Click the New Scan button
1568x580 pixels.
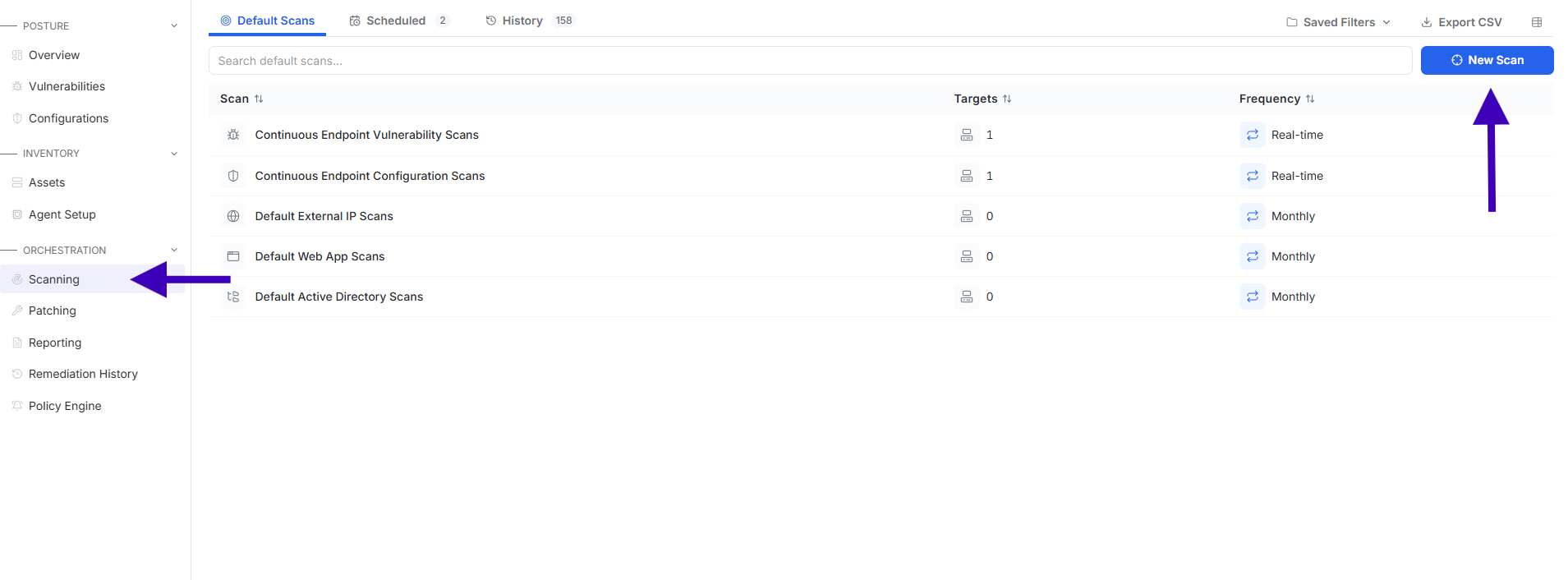pos(1487,60)
